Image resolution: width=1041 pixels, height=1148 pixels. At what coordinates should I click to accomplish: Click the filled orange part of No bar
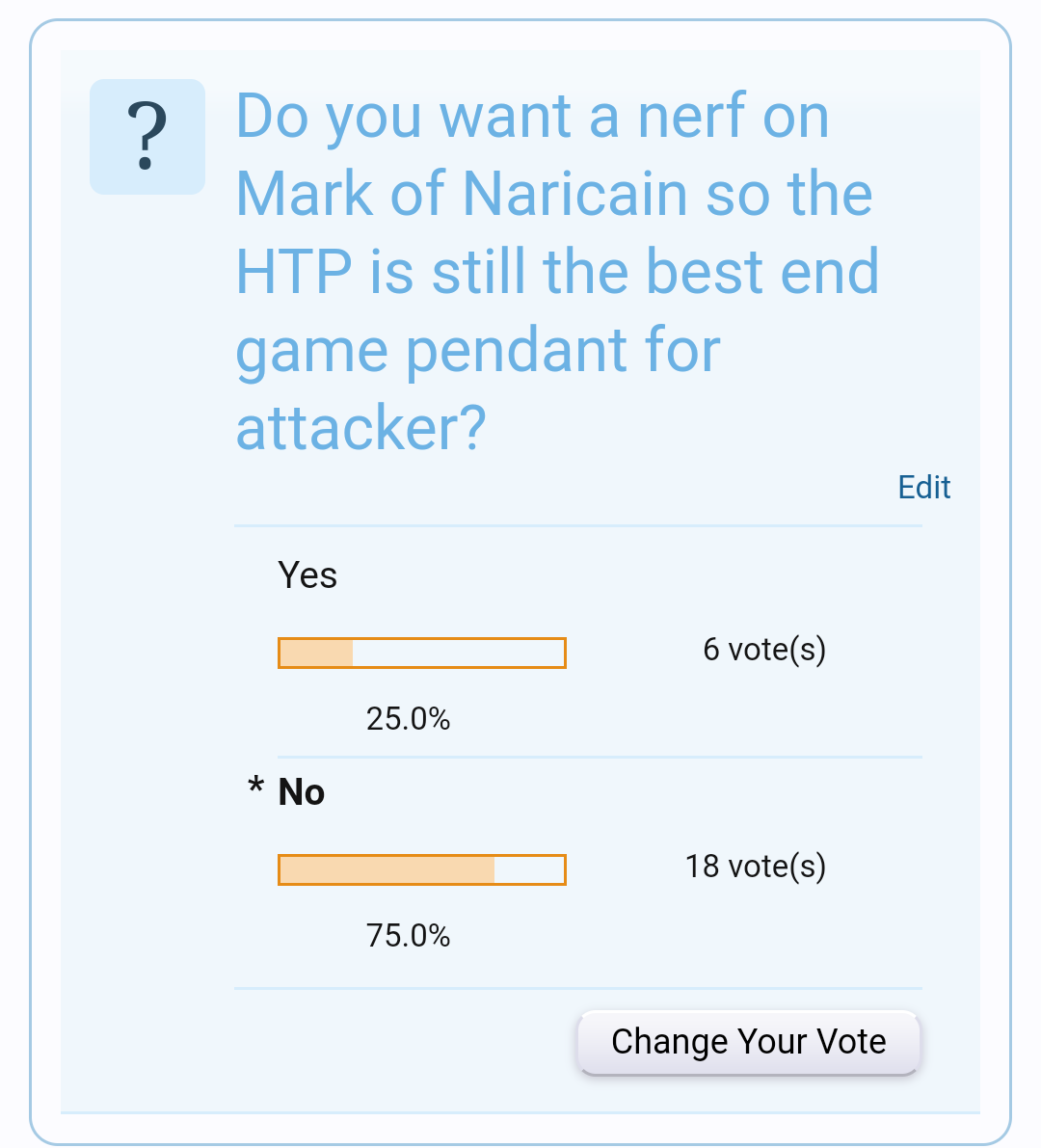pos(387,869)
